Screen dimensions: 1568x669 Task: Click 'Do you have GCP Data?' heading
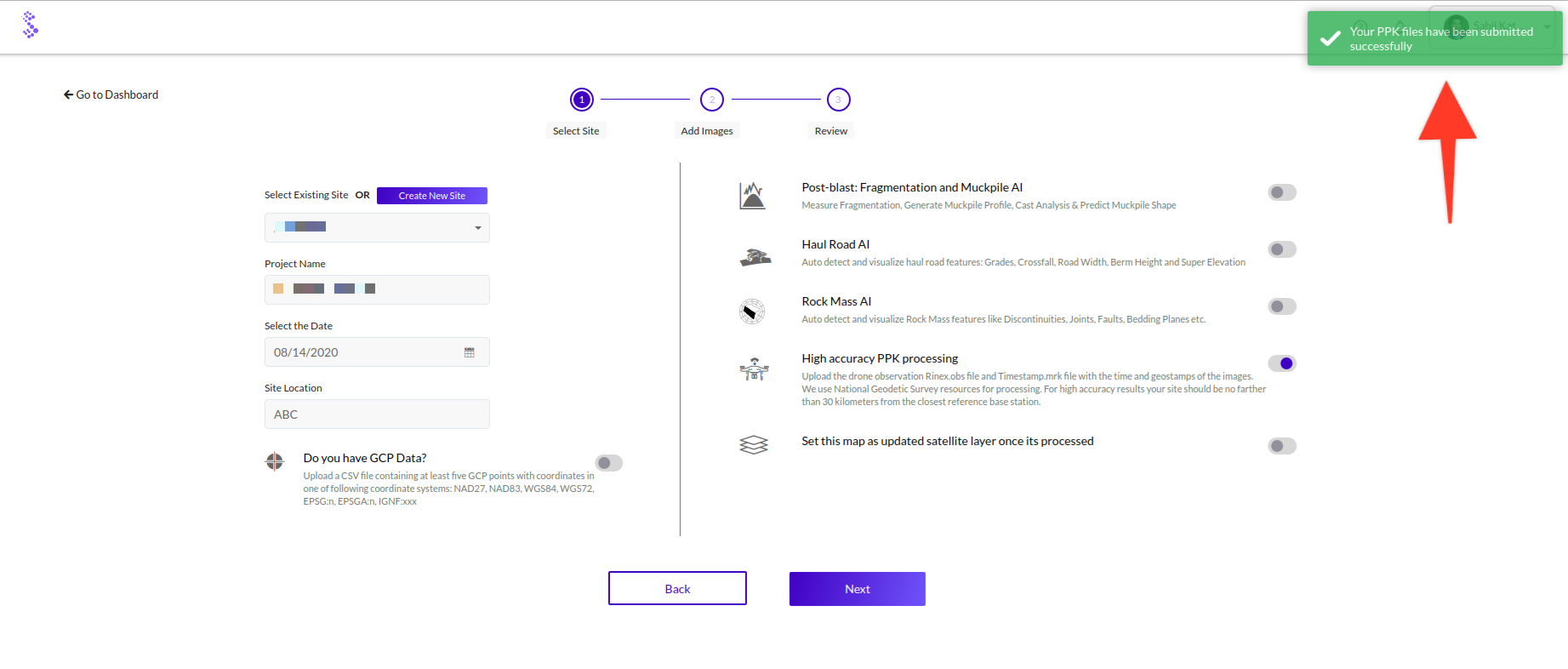pos(365,458)
